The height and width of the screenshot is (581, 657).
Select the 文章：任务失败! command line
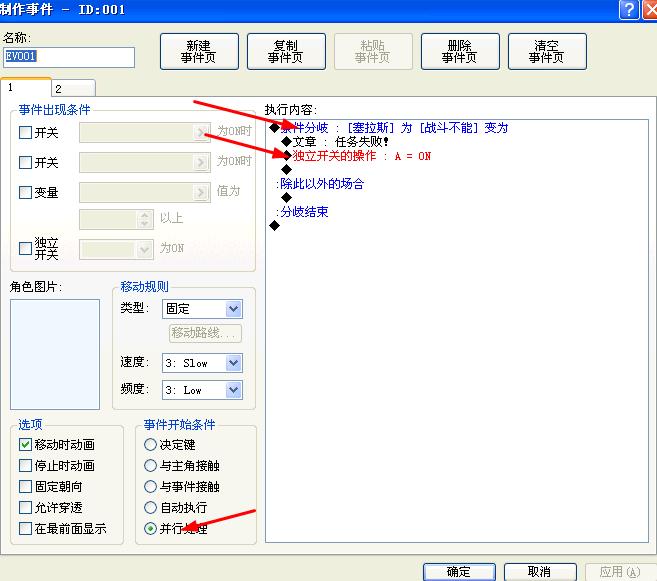click(x=335, y=142)
